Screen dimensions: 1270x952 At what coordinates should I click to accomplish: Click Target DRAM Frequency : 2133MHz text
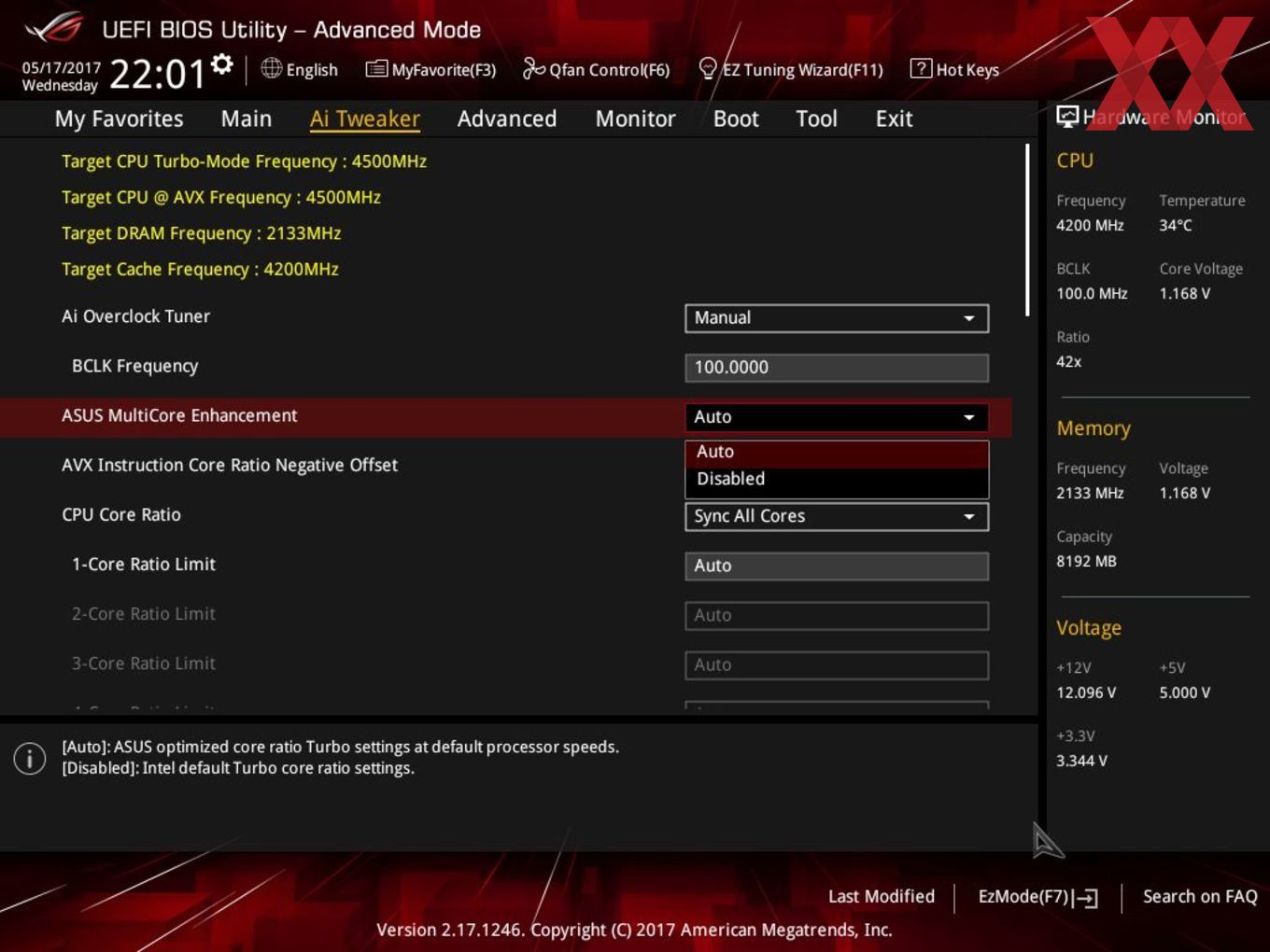click(201, 233)
